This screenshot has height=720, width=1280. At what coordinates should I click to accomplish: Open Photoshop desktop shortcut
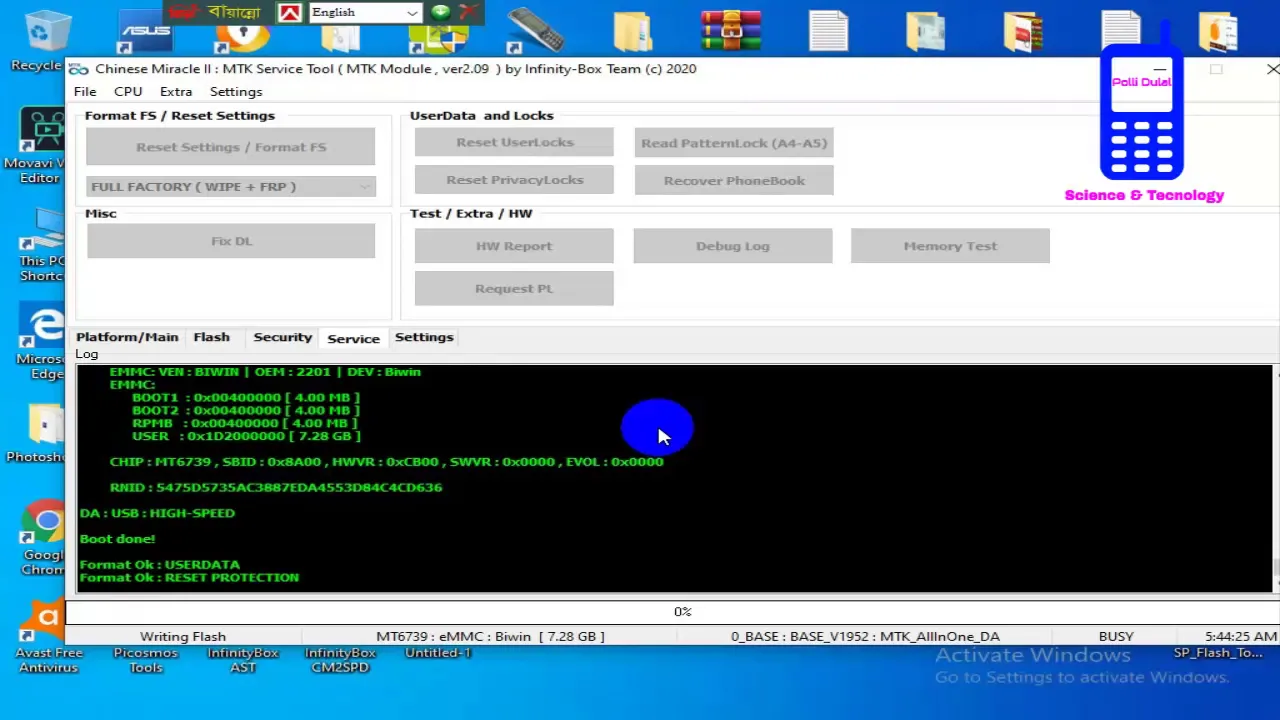point(38,433)
